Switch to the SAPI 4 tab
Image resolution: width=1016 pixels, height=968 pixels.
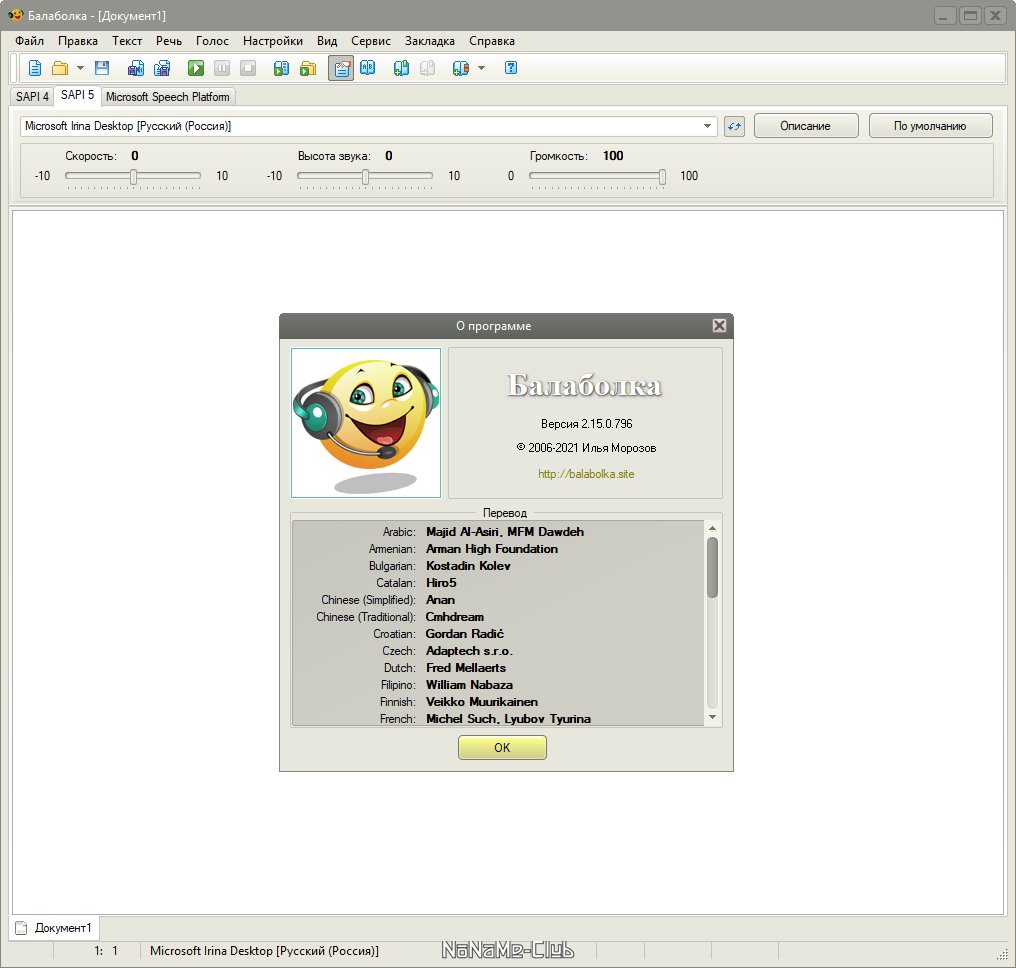coord(32,97)
